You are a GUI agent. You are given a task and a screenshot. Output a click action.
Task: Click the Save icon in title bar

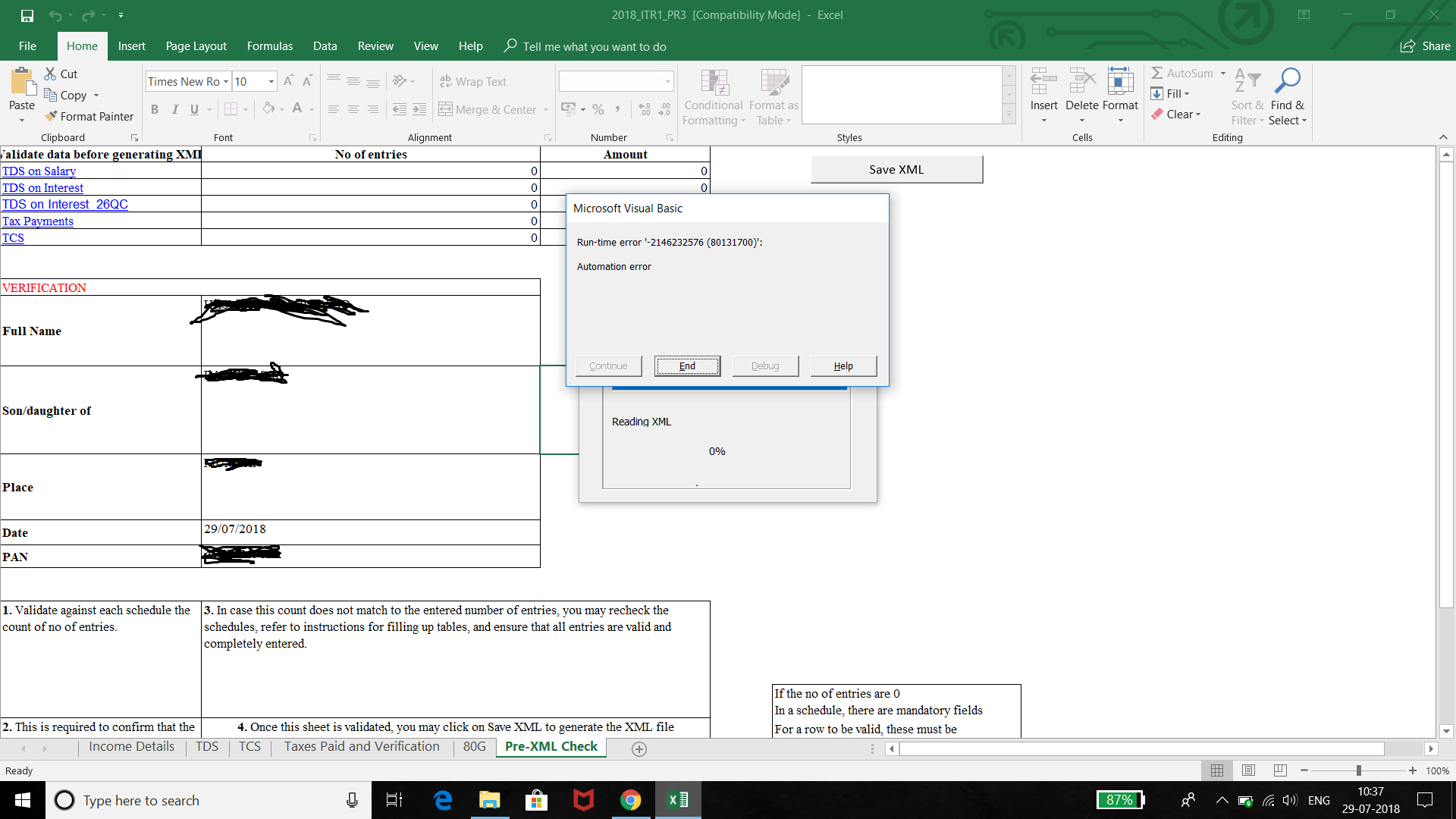click(27, 15)
